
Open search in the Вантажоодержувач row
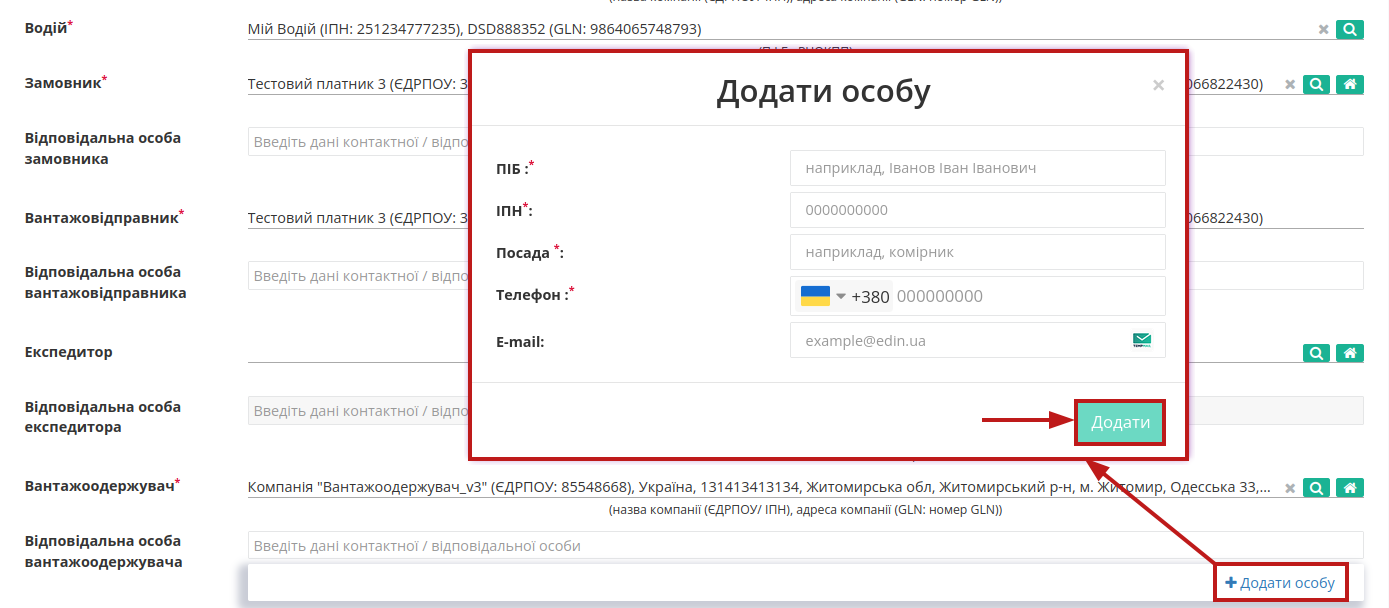1317,488
